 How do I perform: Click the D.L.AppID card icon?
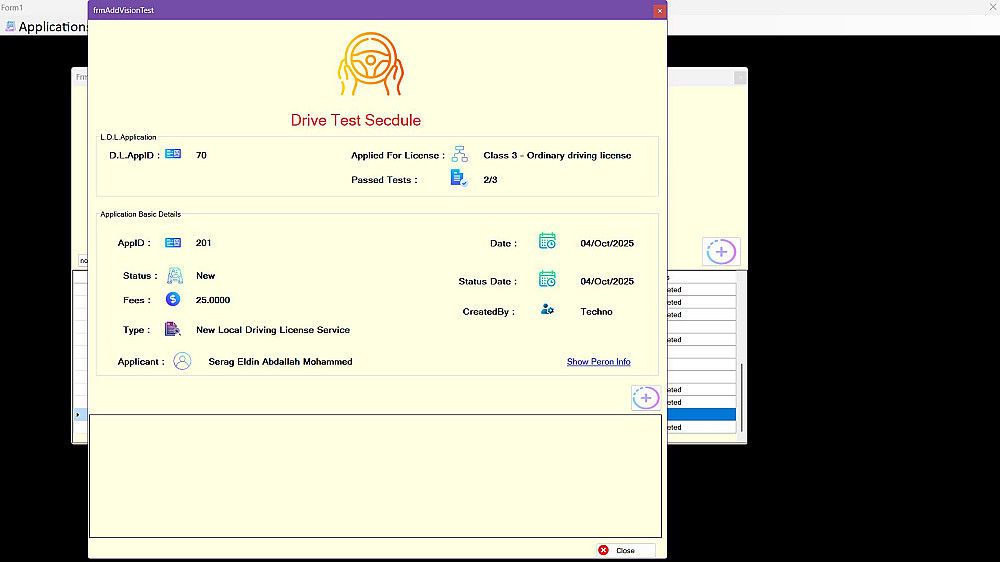coord(173,154)
